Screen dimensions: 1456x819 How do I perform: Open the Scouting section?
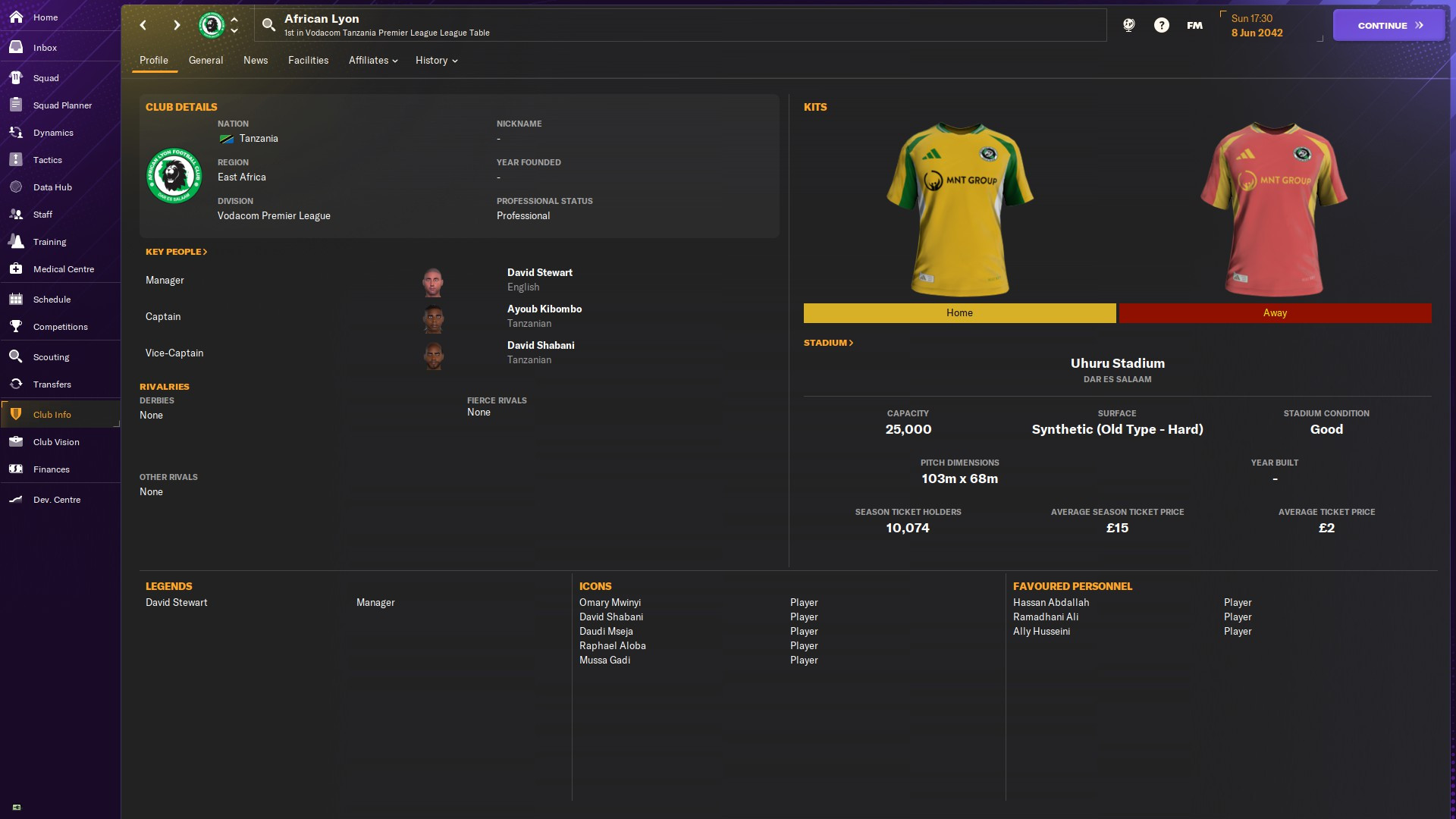pyautogui.click(x=51, y=357)
